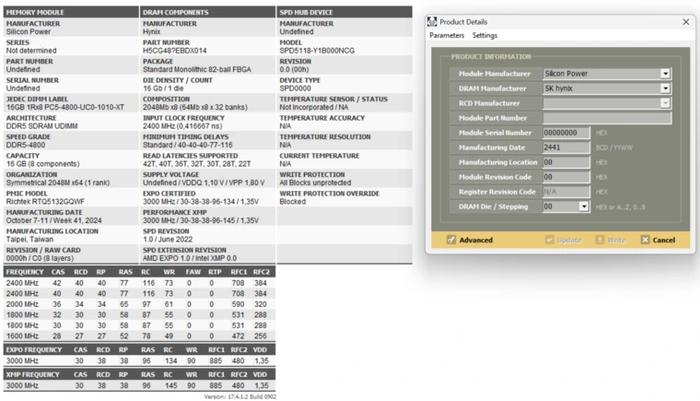Click the Module Serial Number field
700x401 pixels.
(566, 132)
